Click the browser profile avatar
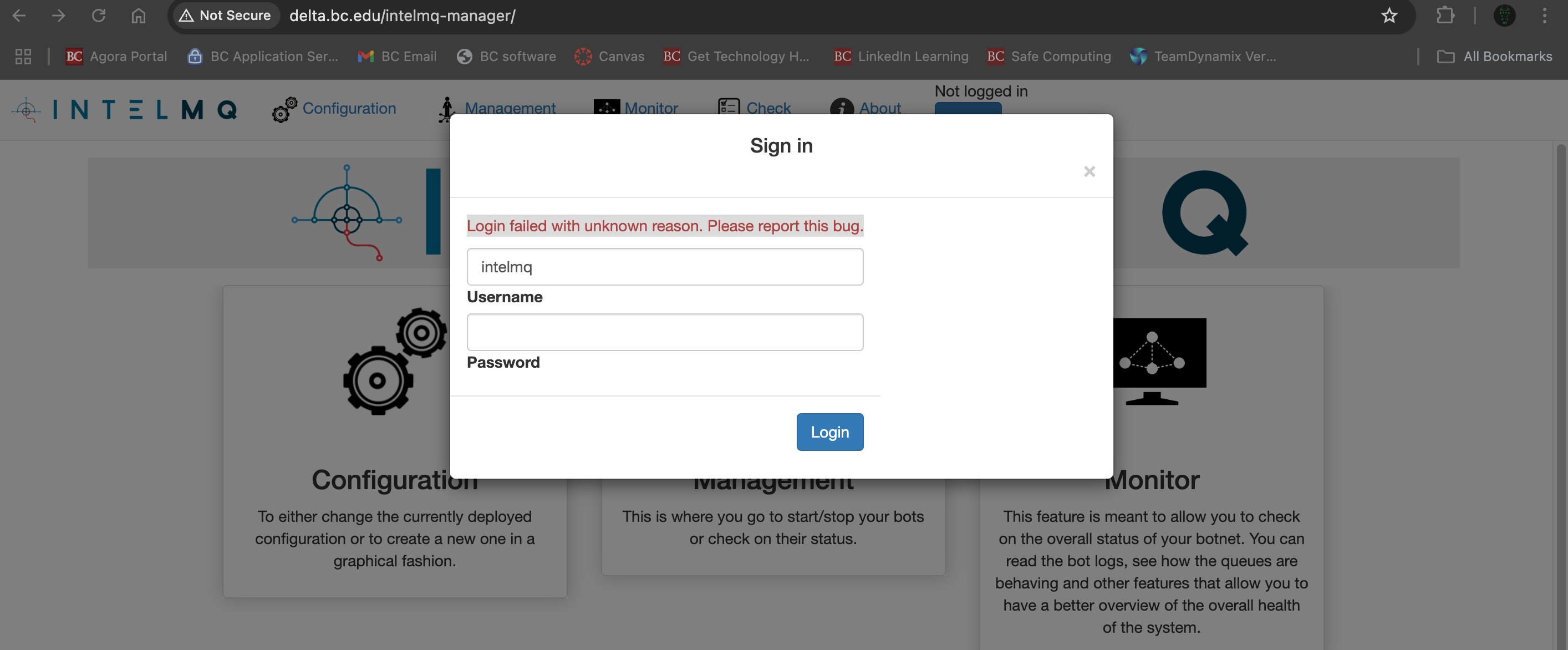The width and height of the screenshot is (1568, 650). click(1504, 15)
